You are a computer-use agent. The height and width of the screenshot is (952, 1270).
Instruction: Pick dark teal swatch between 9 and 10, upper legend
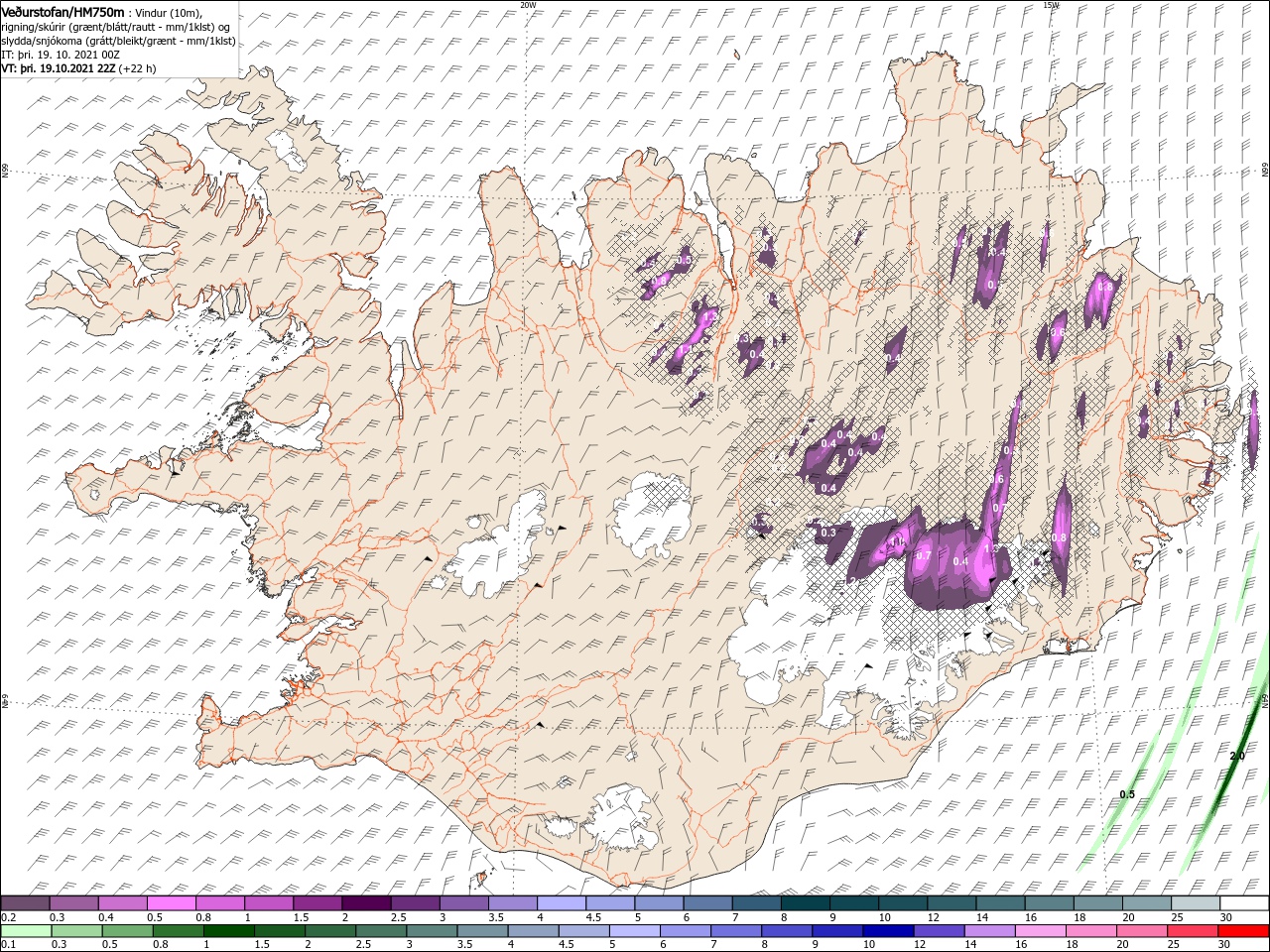click(x=853, y=902)
